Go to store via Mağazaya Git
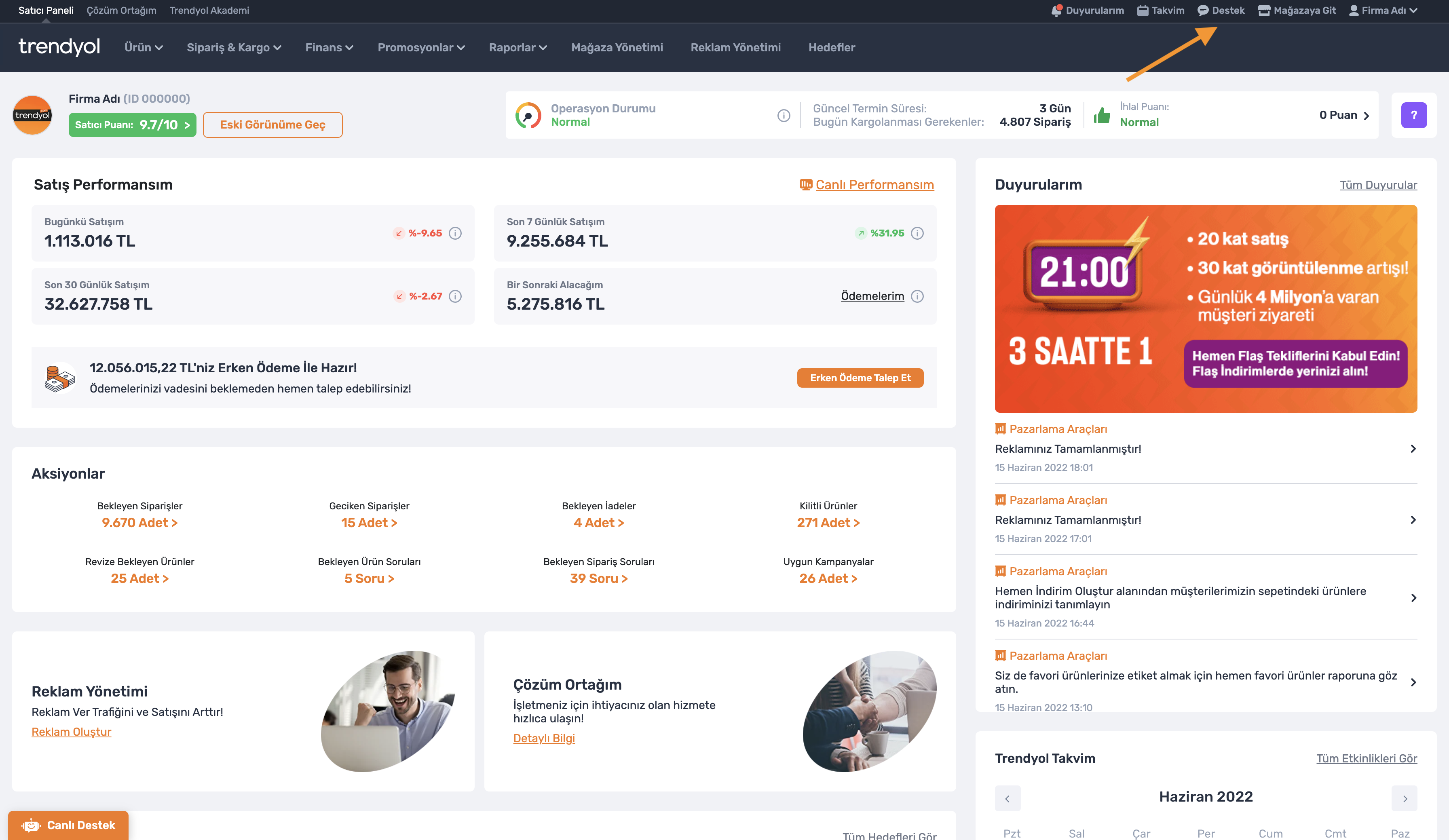Image resolution: width=1449 pixels, height=840 pixels. coord(1297,11)
